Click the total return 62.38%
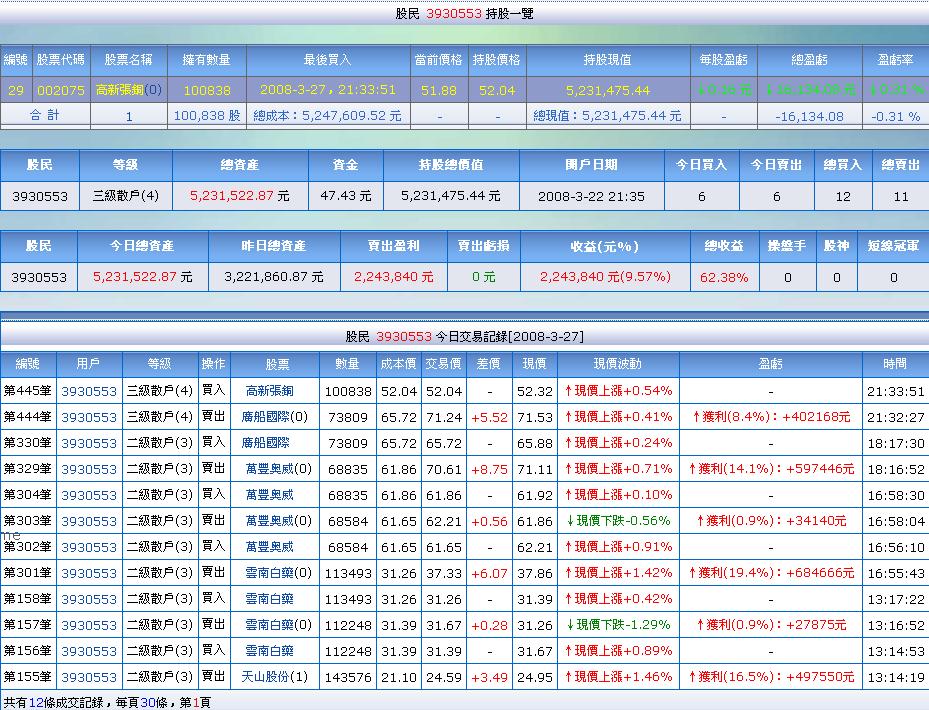The image size is (929, 710). click(x=724, y=277)
